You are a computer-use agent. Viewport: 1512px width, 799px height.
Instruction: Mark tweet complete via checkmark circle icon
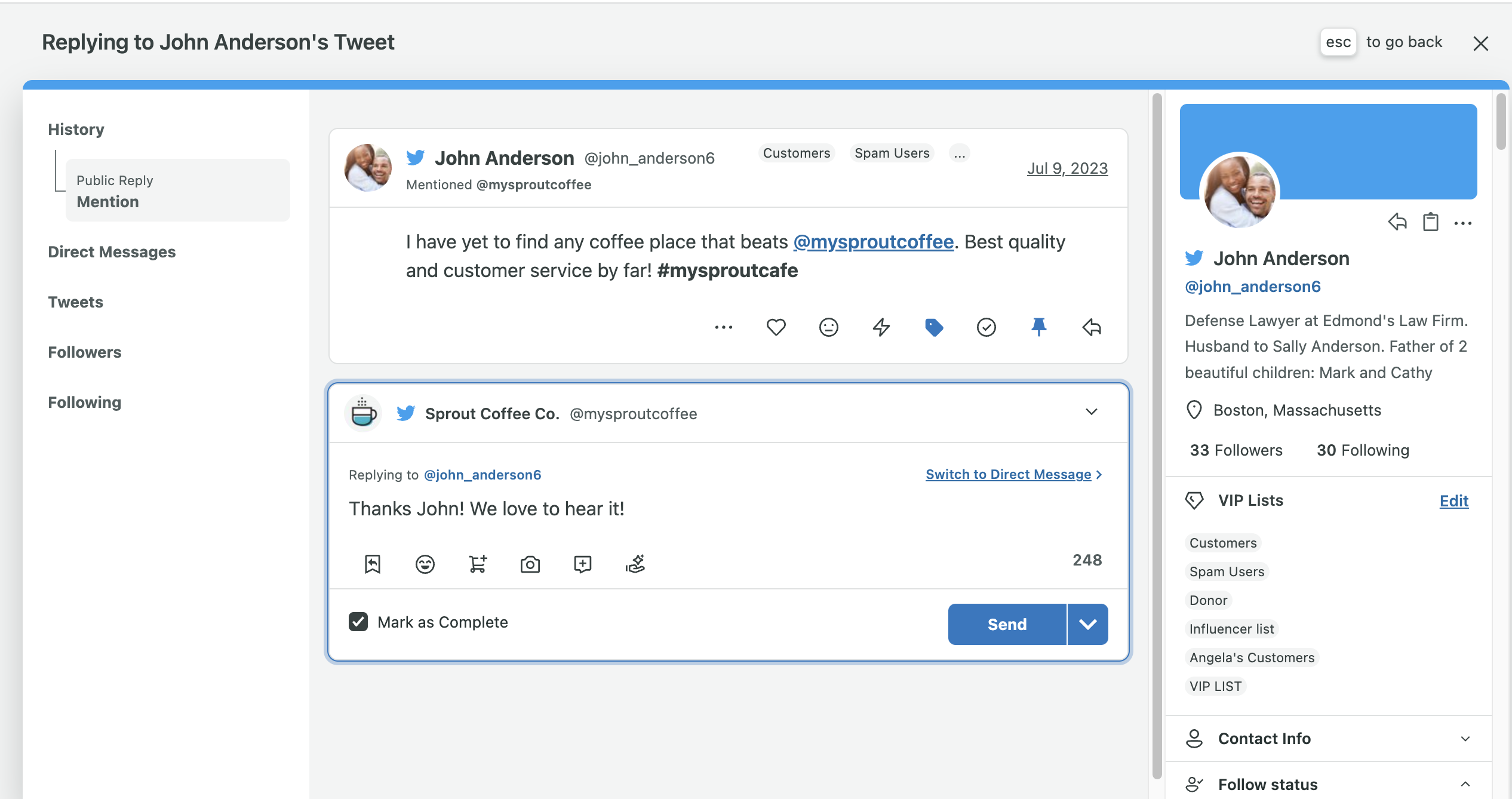point(987,327)
